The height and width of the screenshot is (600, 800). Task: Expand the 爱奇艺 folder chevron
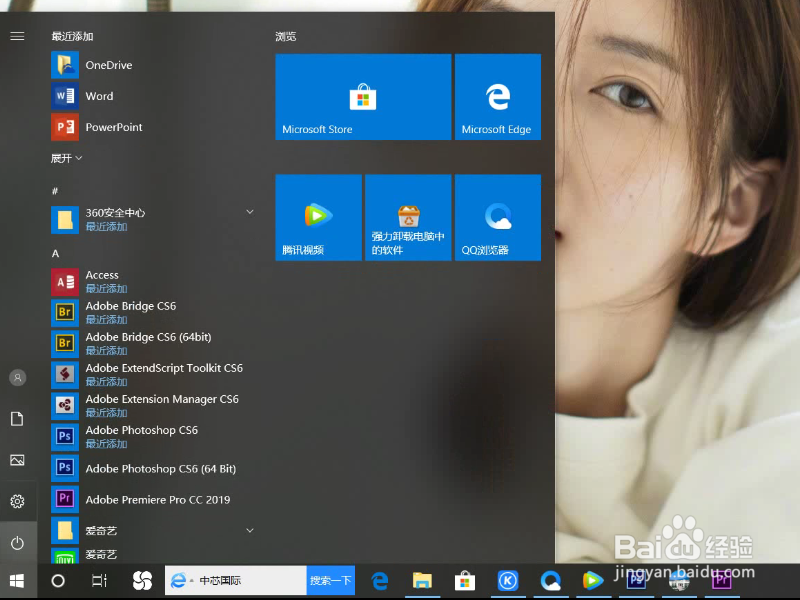click(250, 530)
